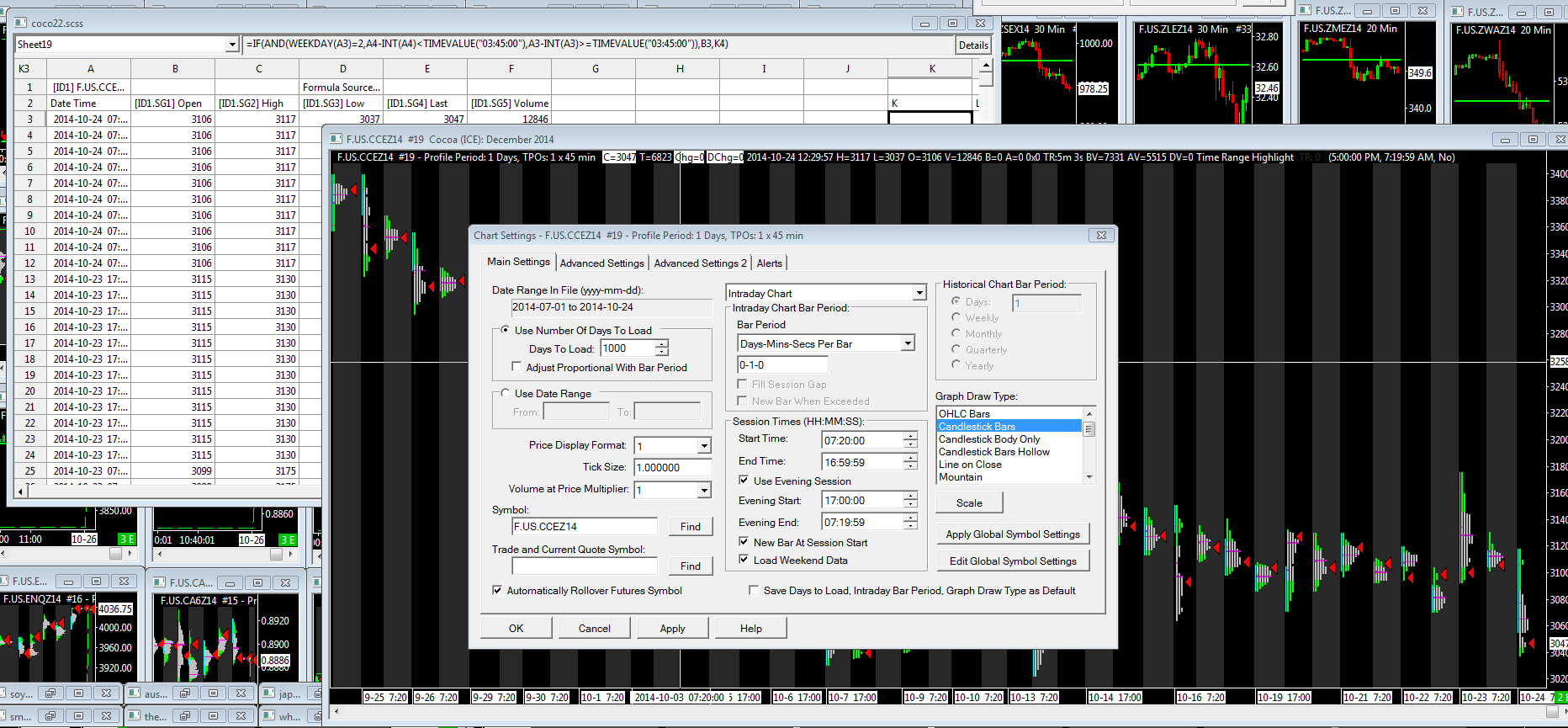The height and width of the screenshot is (728, 1568).
Task: Open the Intraday Chart type dropdown
Action: pyautogui.click(x=919, y=293)
